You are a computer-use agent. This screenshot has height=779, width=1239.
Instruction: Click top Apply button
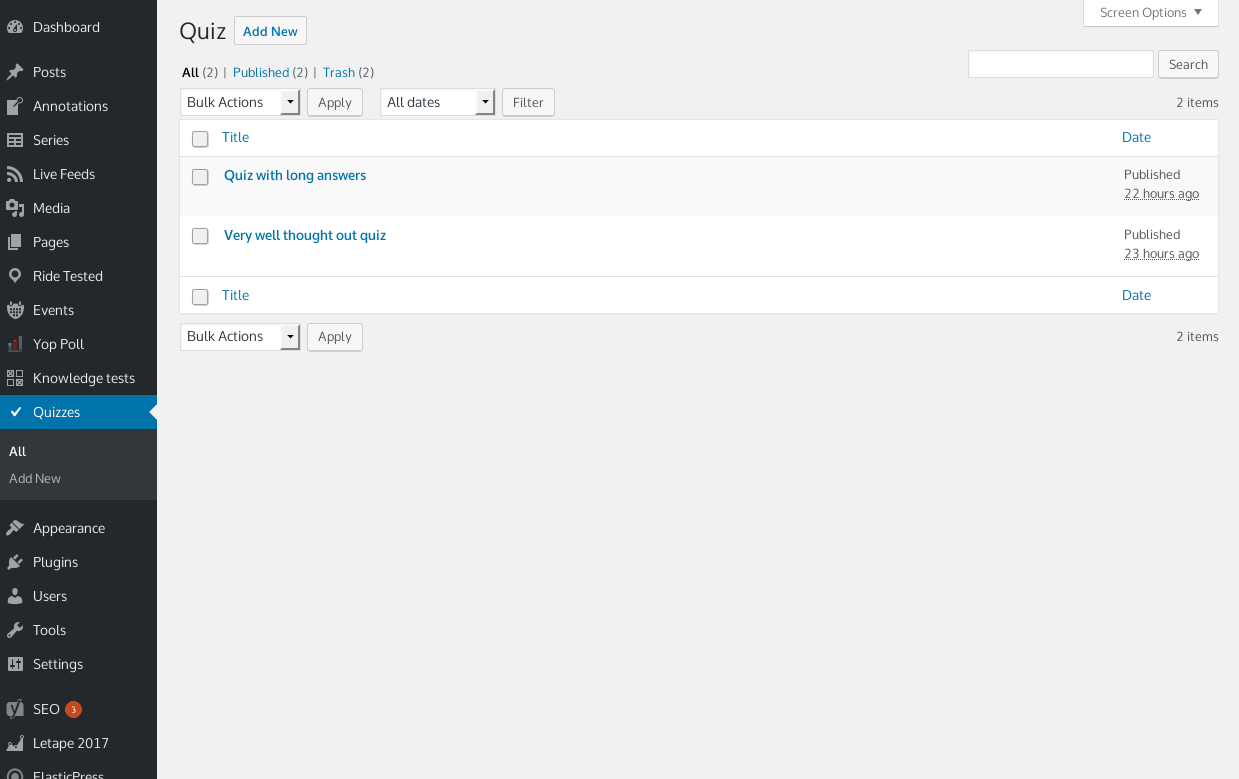click(334, 102)
